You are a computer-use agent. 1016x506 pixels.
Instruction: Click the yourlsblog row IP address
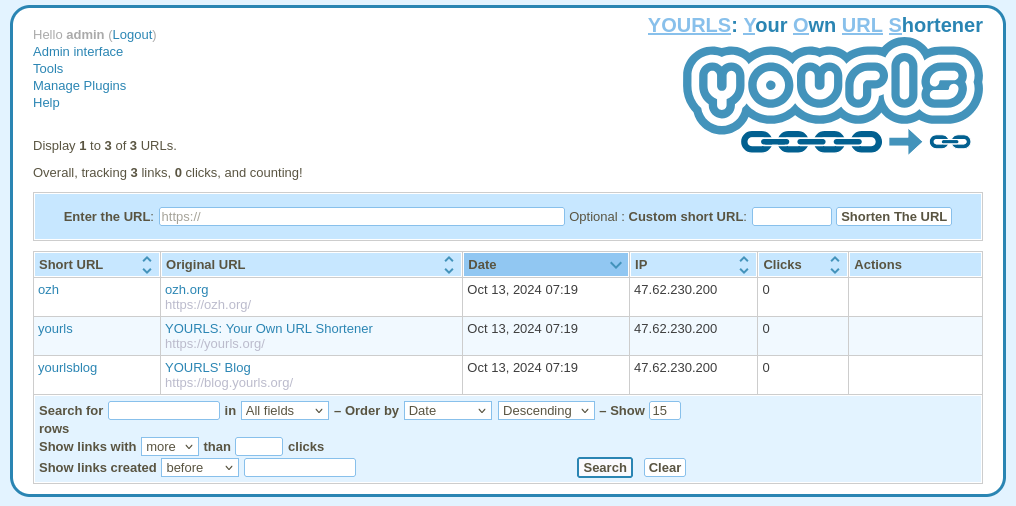(x=675, y=367)
